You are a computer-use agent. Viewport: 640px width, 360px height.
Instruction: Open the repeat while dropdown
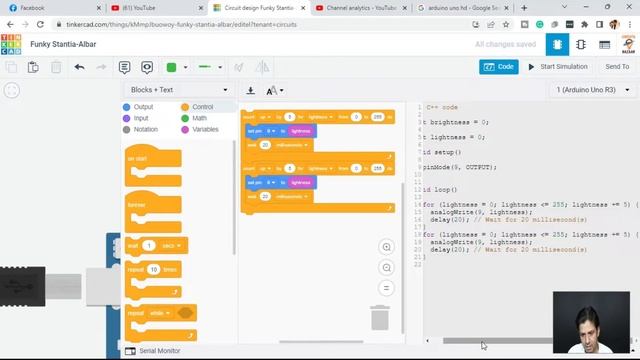(160, 313)
